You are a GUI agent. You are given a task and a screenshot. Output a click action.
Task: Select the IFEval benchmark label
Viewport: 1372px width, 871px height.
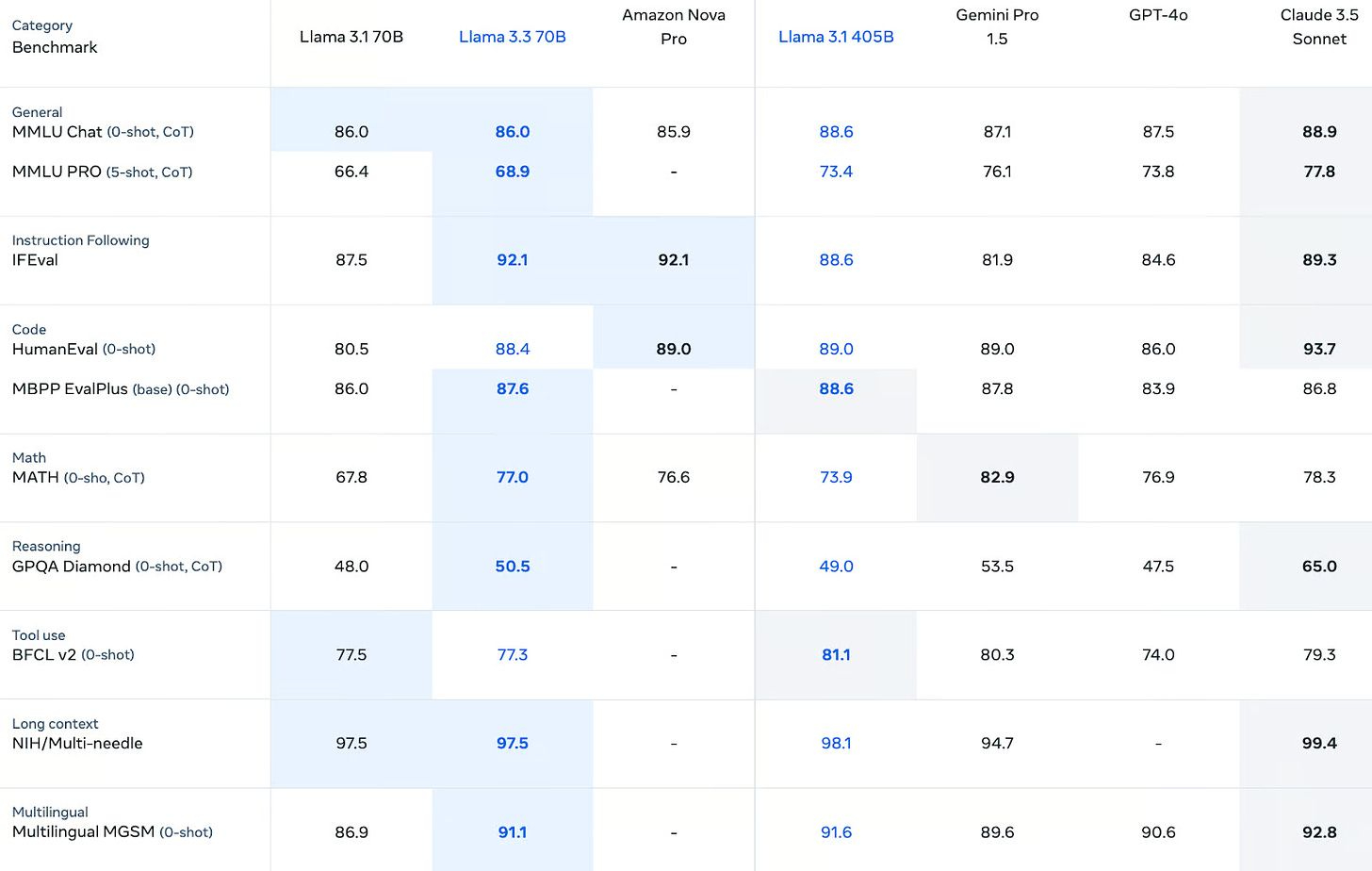click(35, 260)
